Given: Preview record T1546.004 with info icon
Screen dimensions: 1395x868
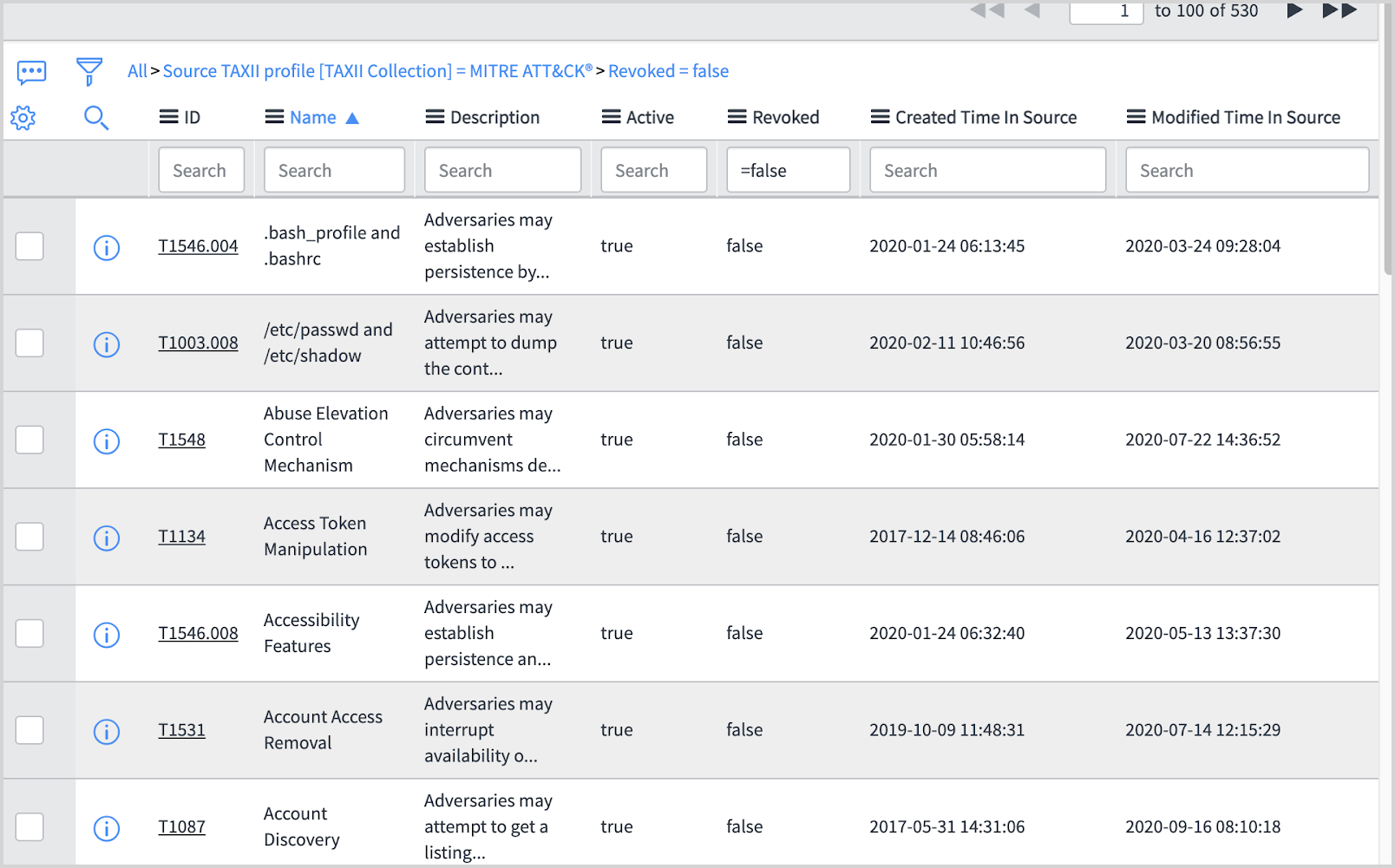Looking at the screenshot, I should (107, 248).
